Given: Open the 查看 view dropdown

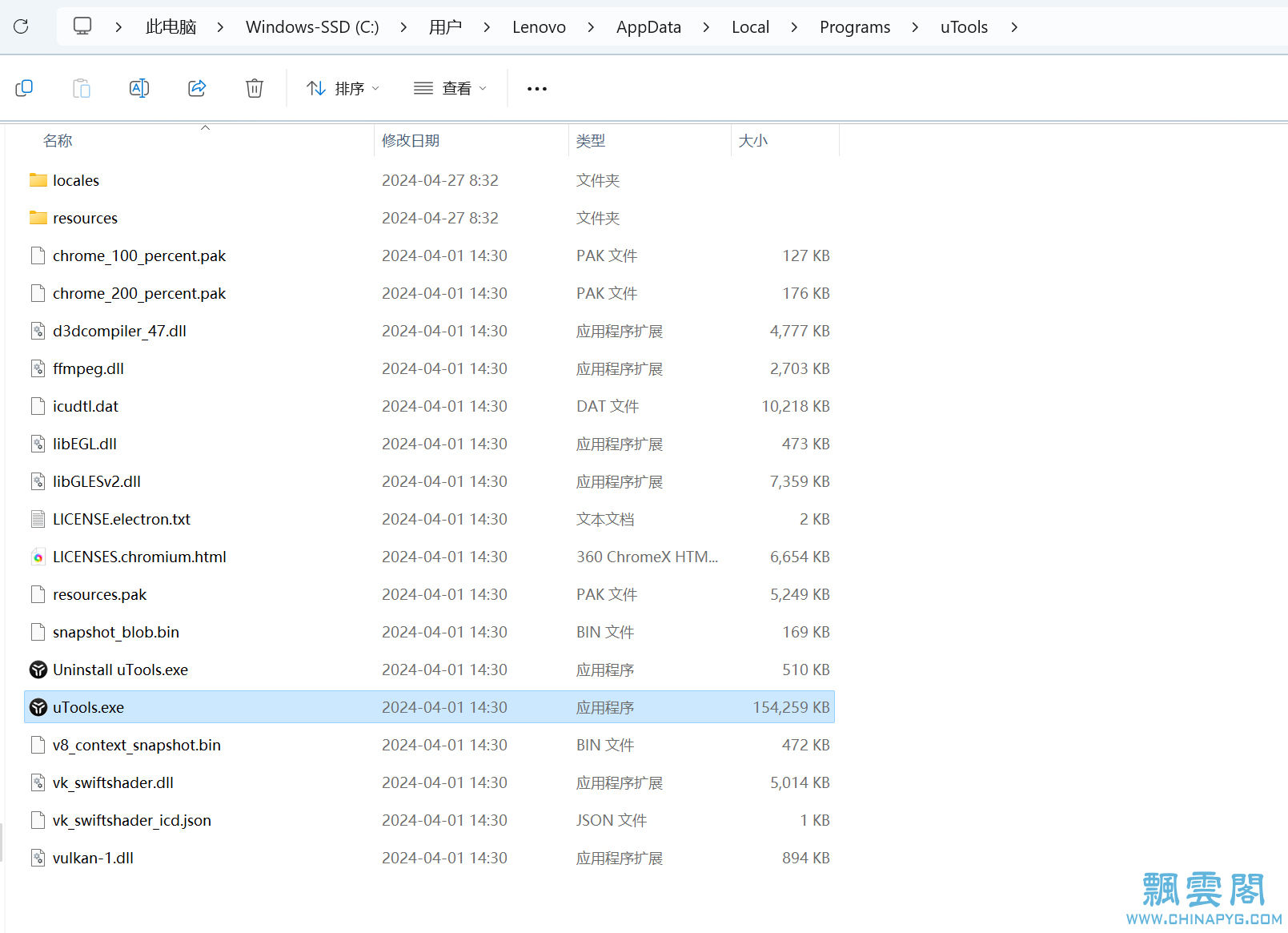Looking at the screenshot, I should click(x=450, y=88).
